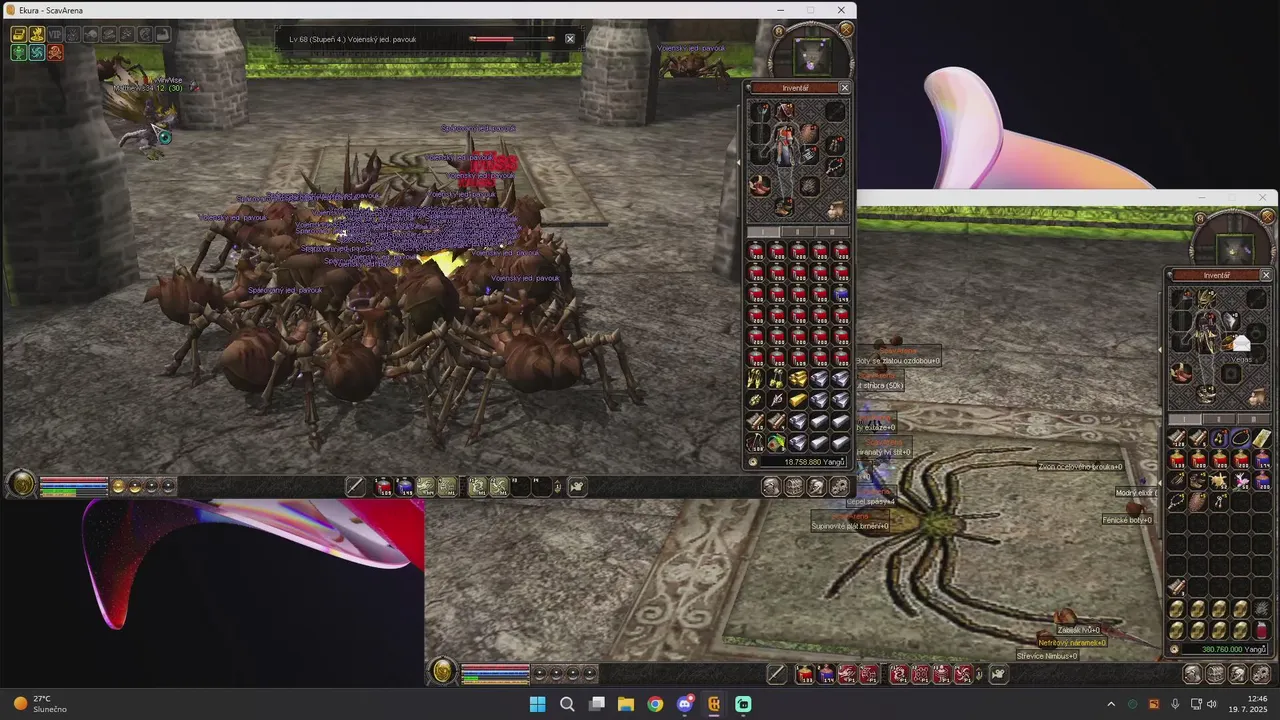Open the leftmost of the four first-window menu buttons
Screen dimensions: 1280x720
[771, 486]
